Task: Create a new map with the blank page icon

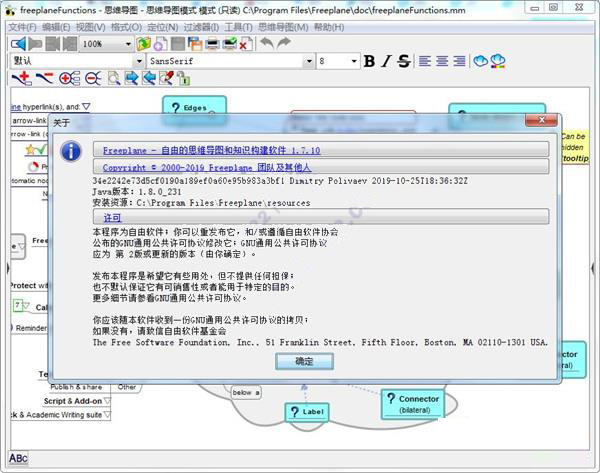Action: point(160,44)
